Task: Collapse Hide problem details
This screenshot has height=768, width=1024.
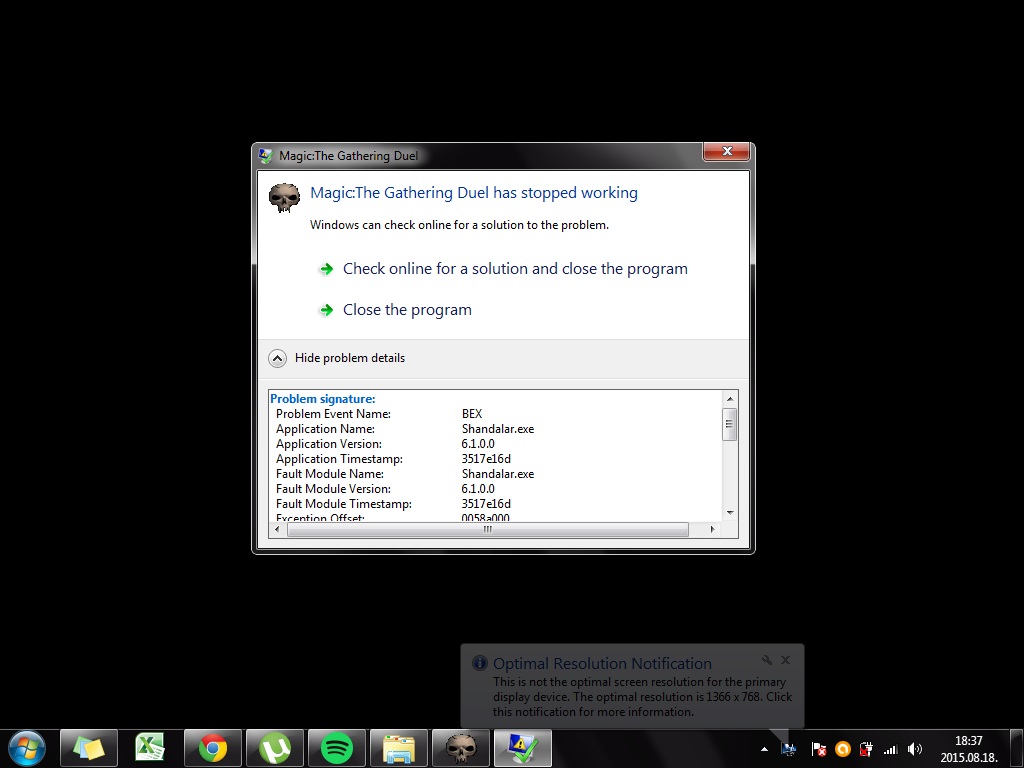Action: (337, 358)
